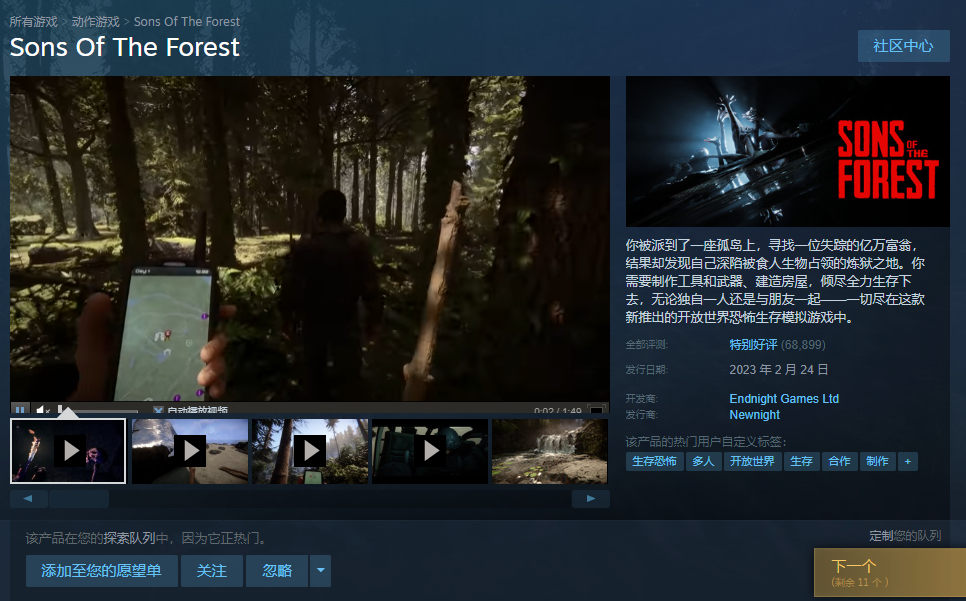This screenshot has width=966, height=601.
Task: Open the dropdown arrow beside 忽略
Action: (320, 571)
